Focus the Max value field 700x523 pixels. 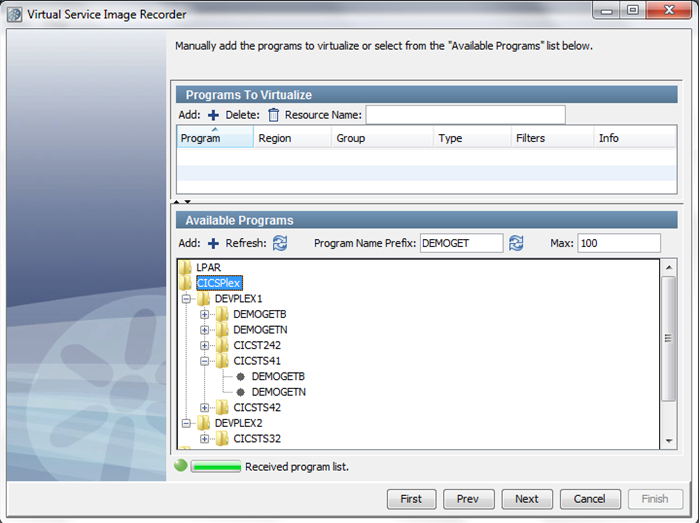[619, 243]
